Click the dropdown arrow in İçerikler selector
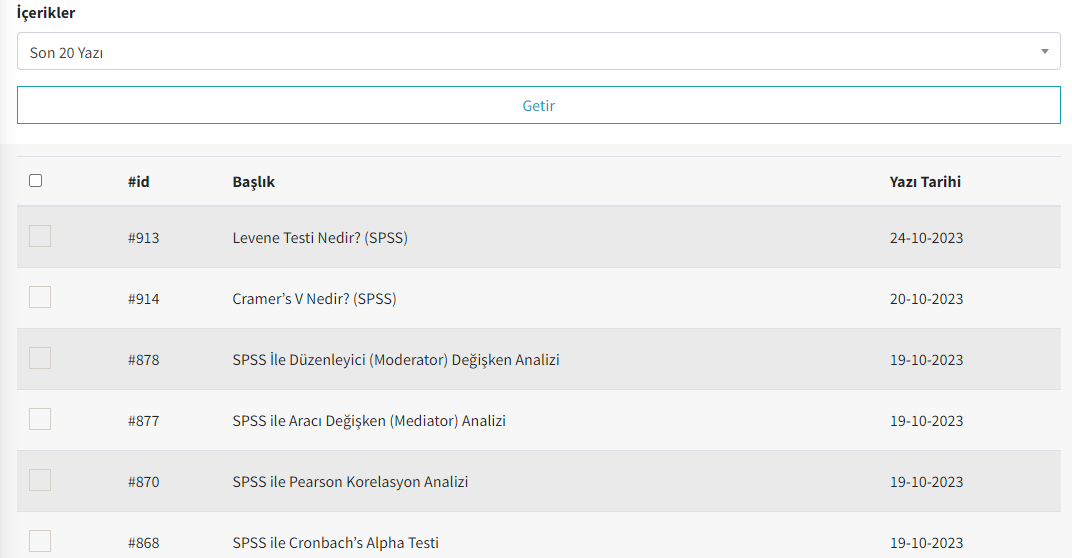Viewport: 1072px width, 558px height. point(1044,52)
